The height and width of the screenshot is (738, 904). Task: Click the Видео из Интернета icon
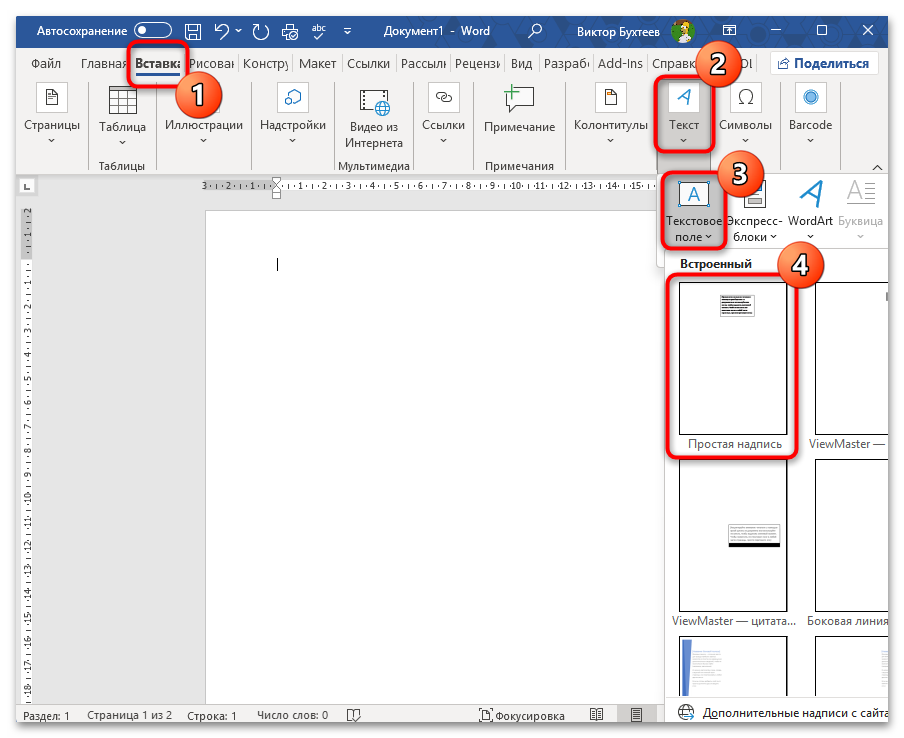tap(374, 101)
